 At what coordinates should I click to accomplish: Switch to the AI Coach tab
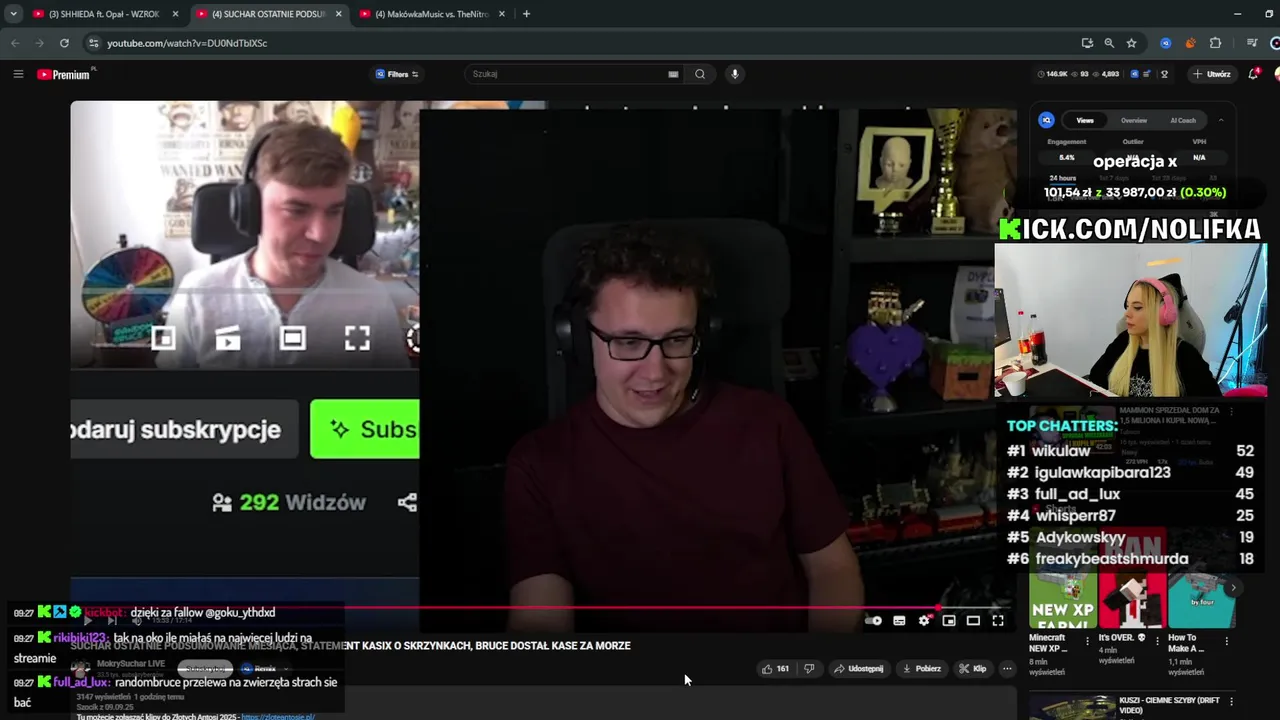(x=1183, y=120)
